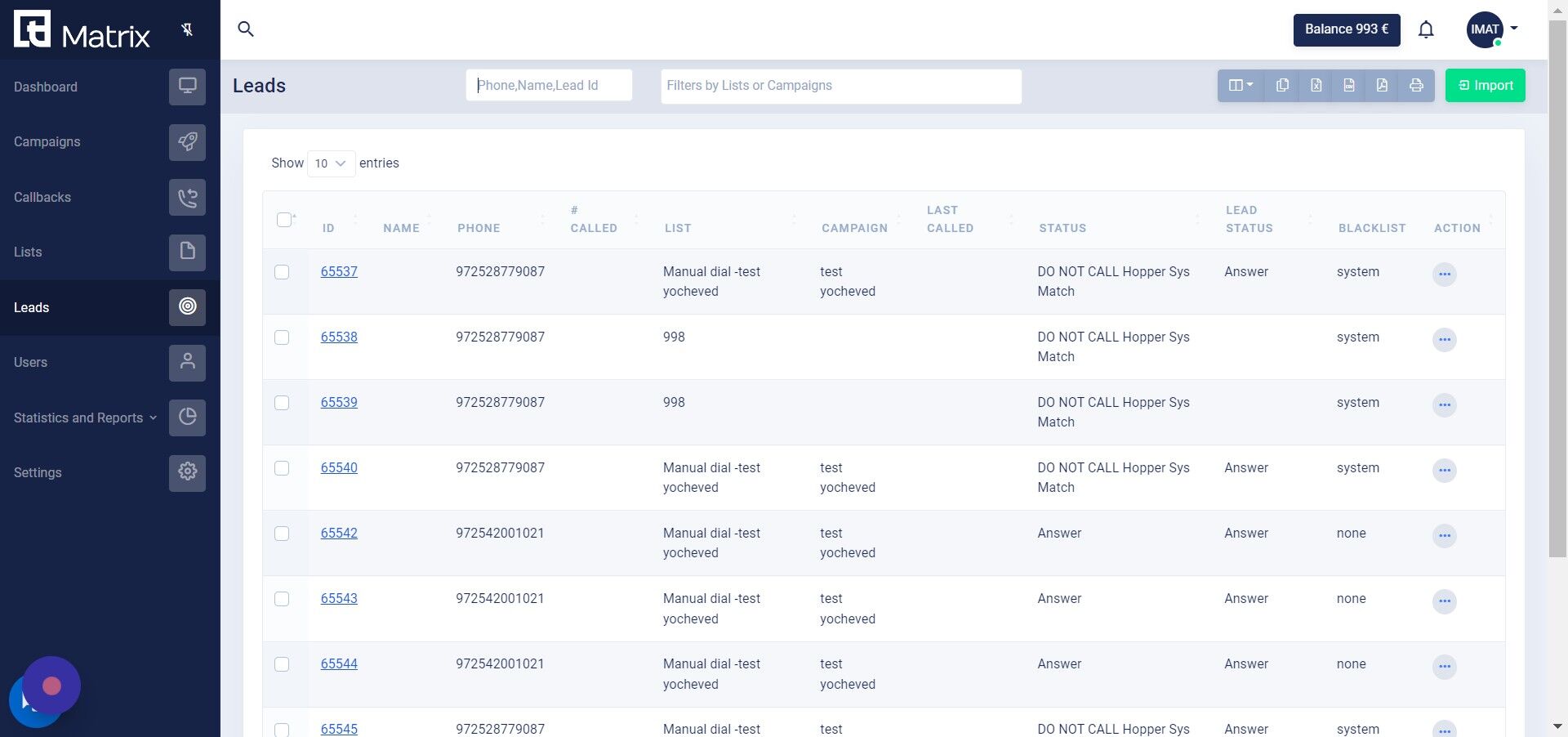1568x737 pixels.
Task: Export leads as CSV
Action: (x=1349, y=86)
